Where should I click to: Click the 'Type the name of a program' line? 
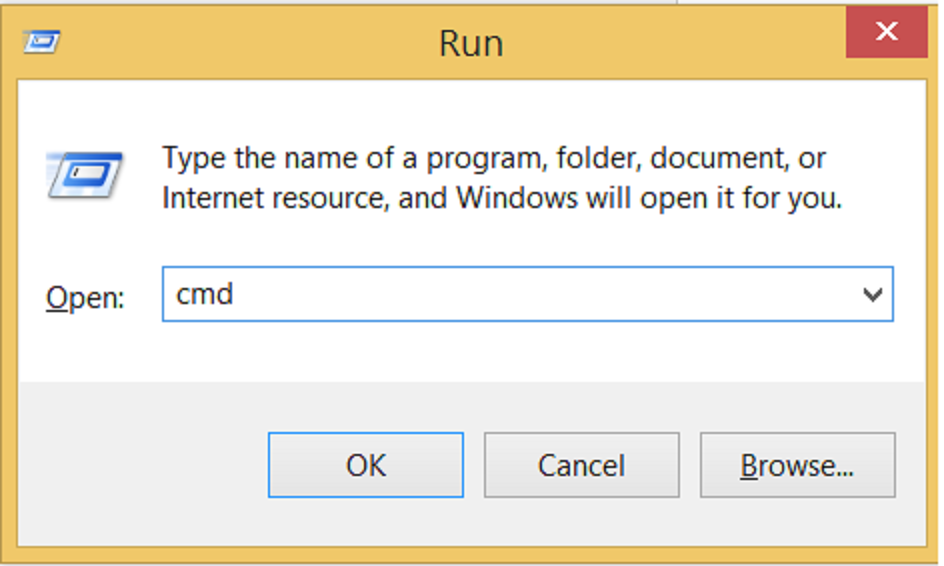pos(494,158)
